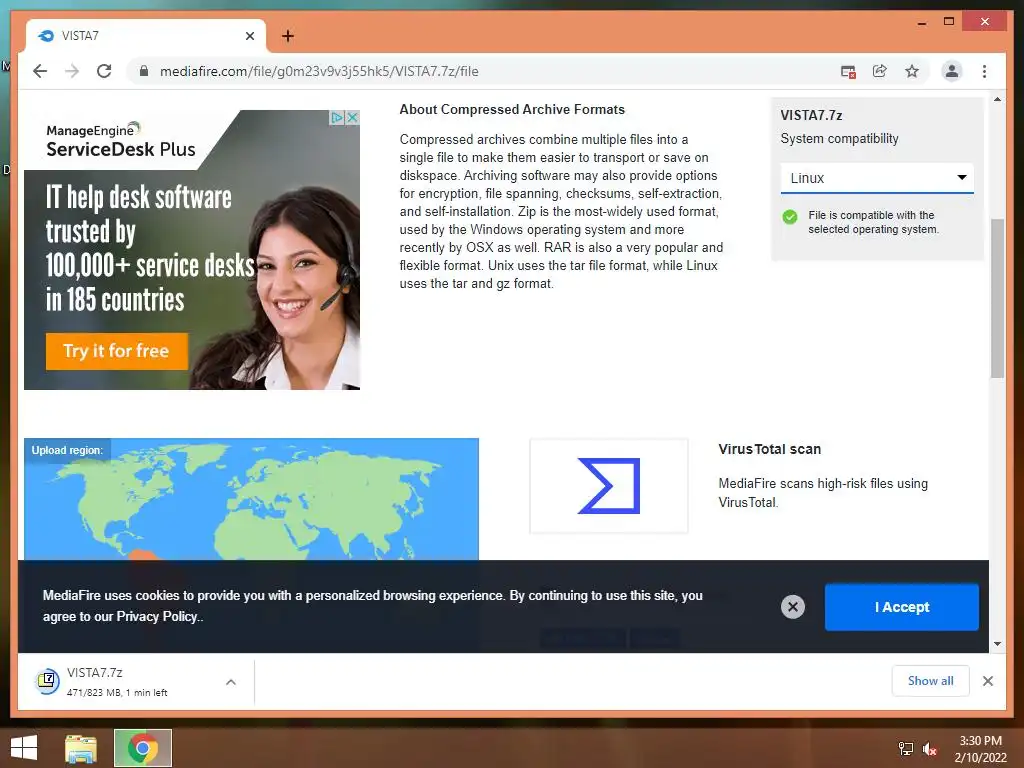Click the address bar URL

[x=319, y=71]
